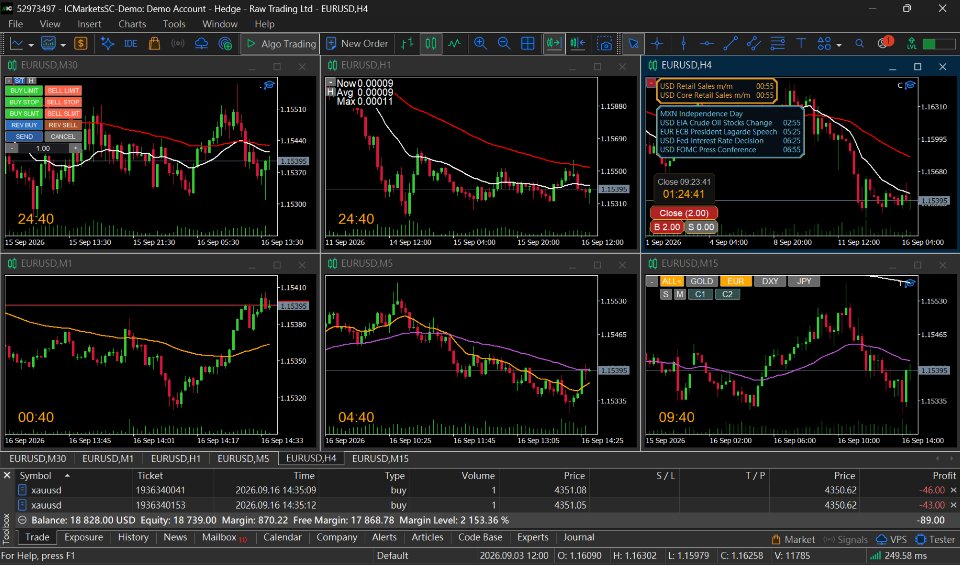The width and height of the screenshot is (960, 565).
Task: Select the equidistant channel tool
Action: [x=754, y=43]
